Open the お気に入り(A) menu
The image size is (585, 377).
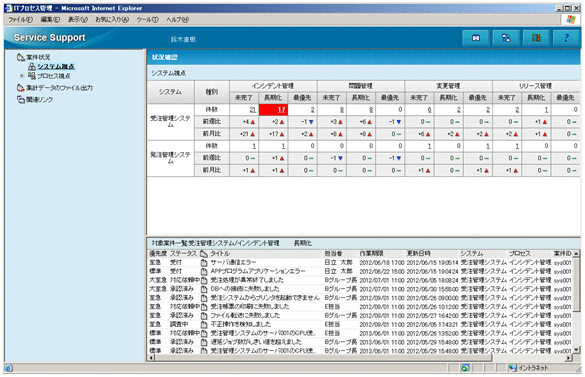pyautogui.click(x=112, y=19)
